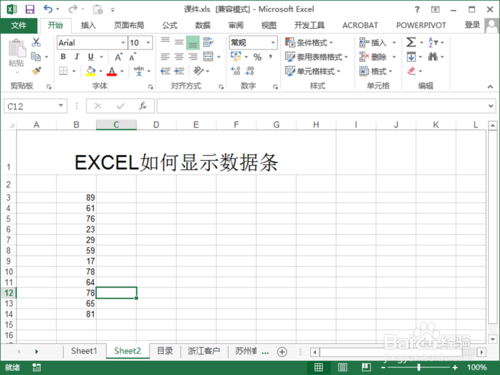Open the text orientation tool
This screenshot has height=375, width=500.
(198, 71)
